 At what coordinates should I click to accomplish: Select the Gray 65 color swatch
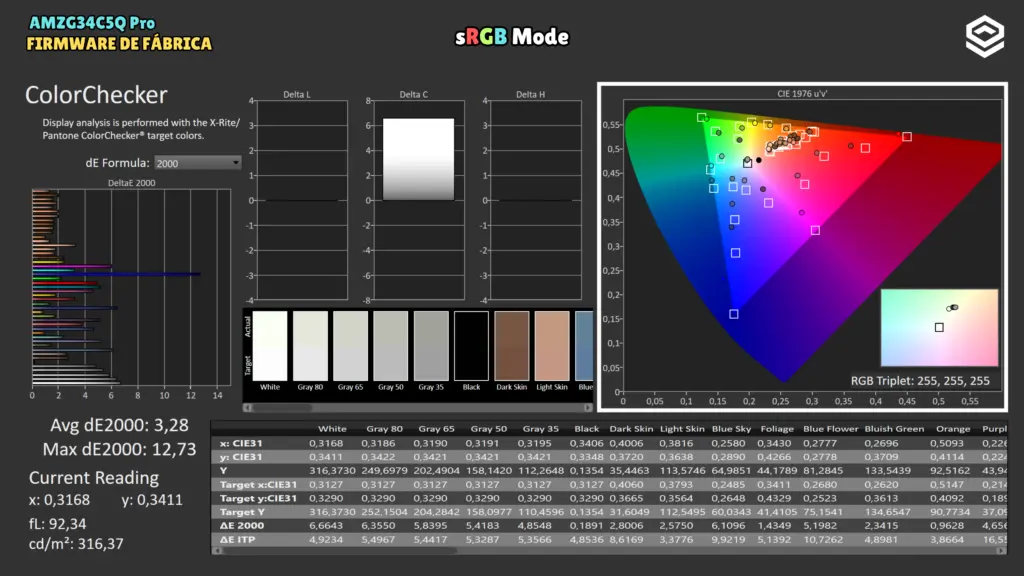point(351,345)
